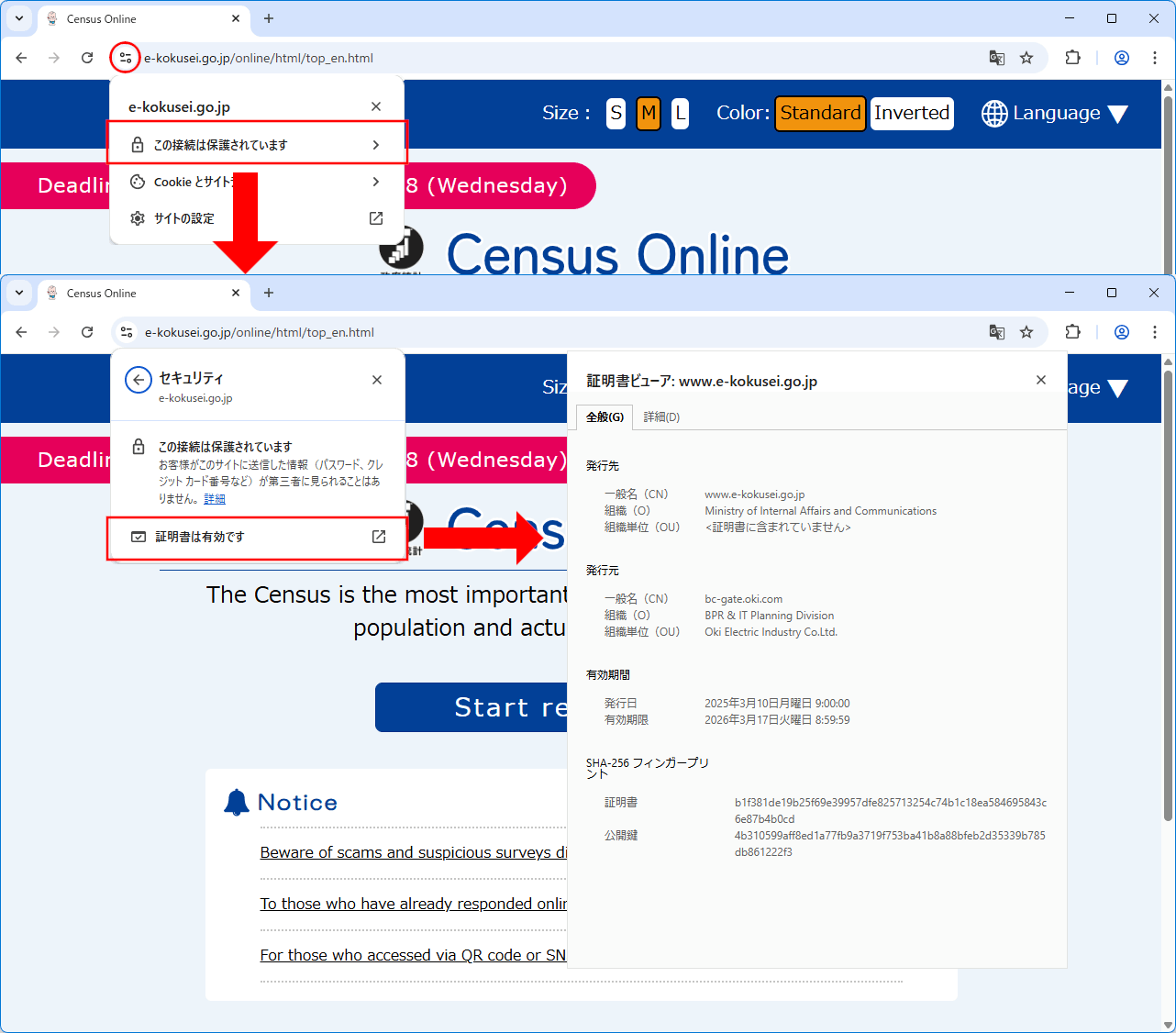Open the external link icon beside サイトの設定

coord(376,218)
